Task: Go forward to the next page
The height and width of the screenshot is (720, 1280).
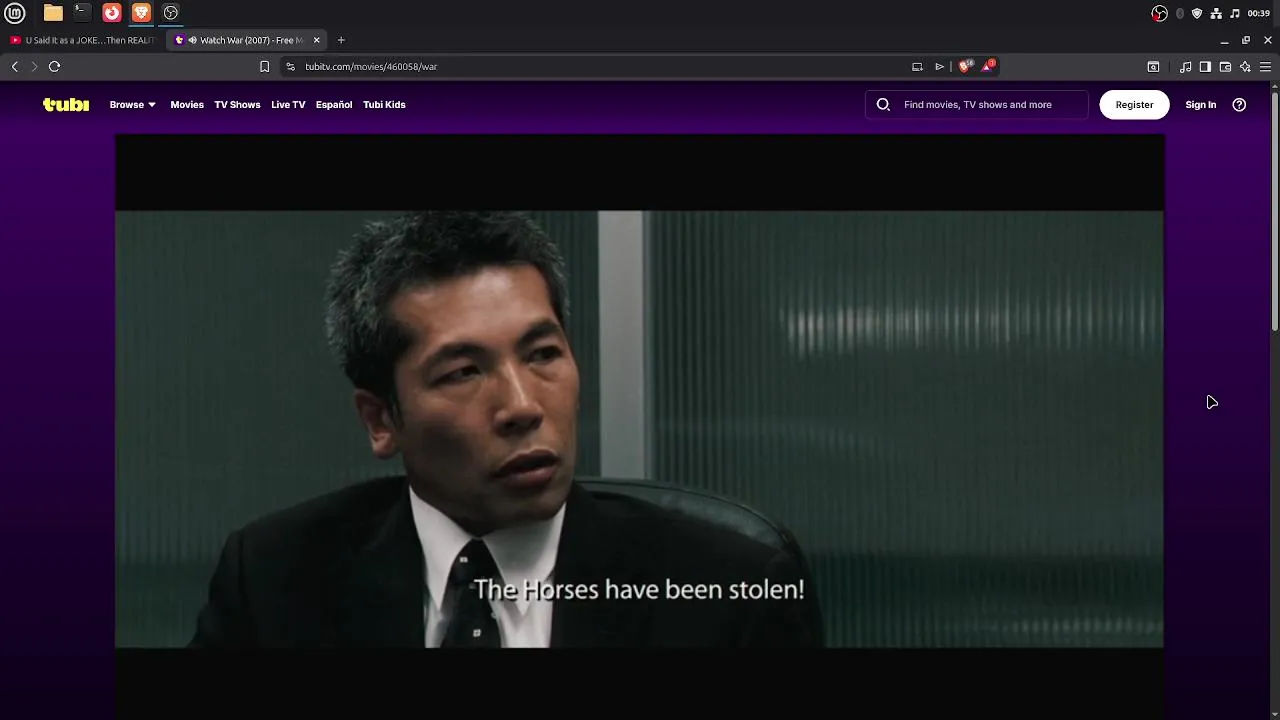Action: tap(34, 66)
